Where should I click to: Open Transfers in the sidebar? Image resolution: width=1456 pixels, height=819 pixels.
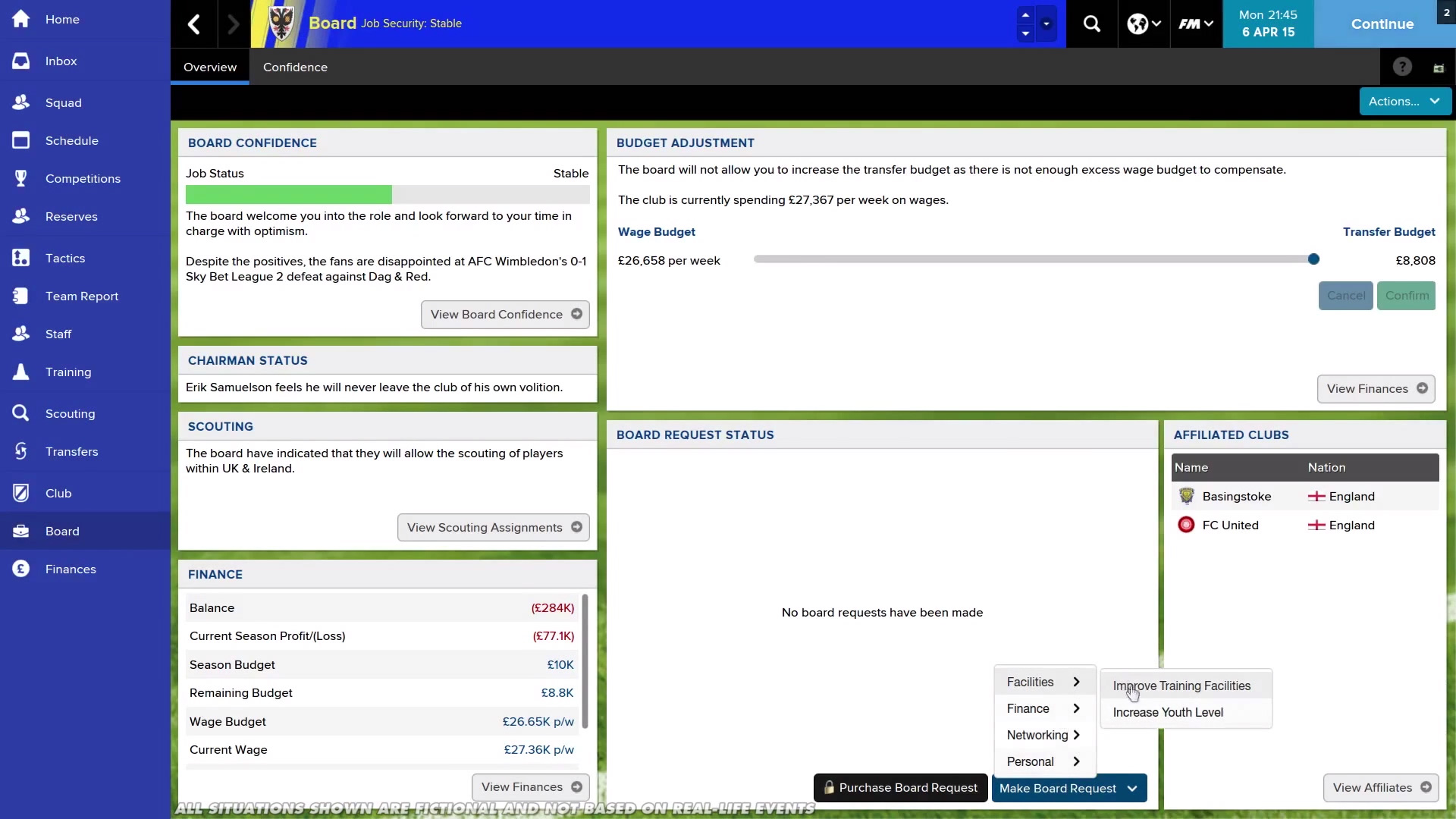click(71, 451)
